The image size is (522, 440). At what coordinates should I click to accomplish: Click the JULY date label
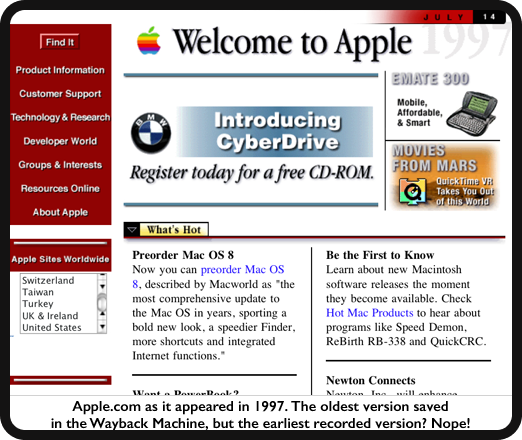point(443,17)
